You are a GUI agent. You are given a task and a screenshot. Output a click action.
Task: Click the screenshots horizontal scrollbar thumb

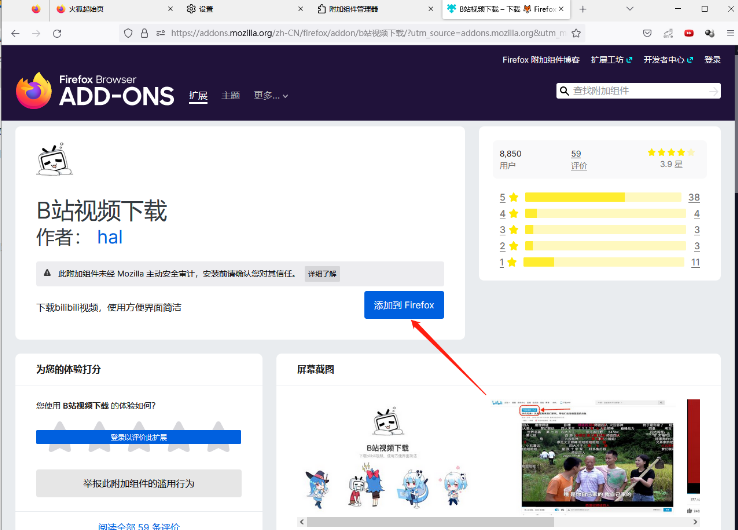coord(430,522)
